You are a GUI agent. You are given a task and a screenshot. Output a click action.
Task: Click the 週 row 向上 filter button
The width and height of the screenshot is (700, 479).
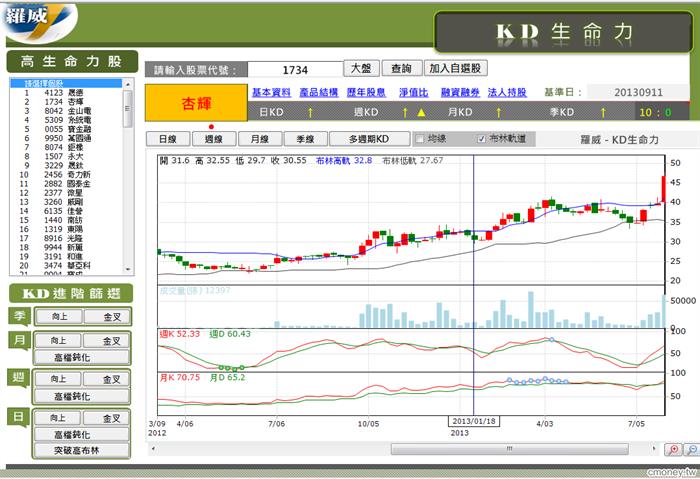point(58,379)
